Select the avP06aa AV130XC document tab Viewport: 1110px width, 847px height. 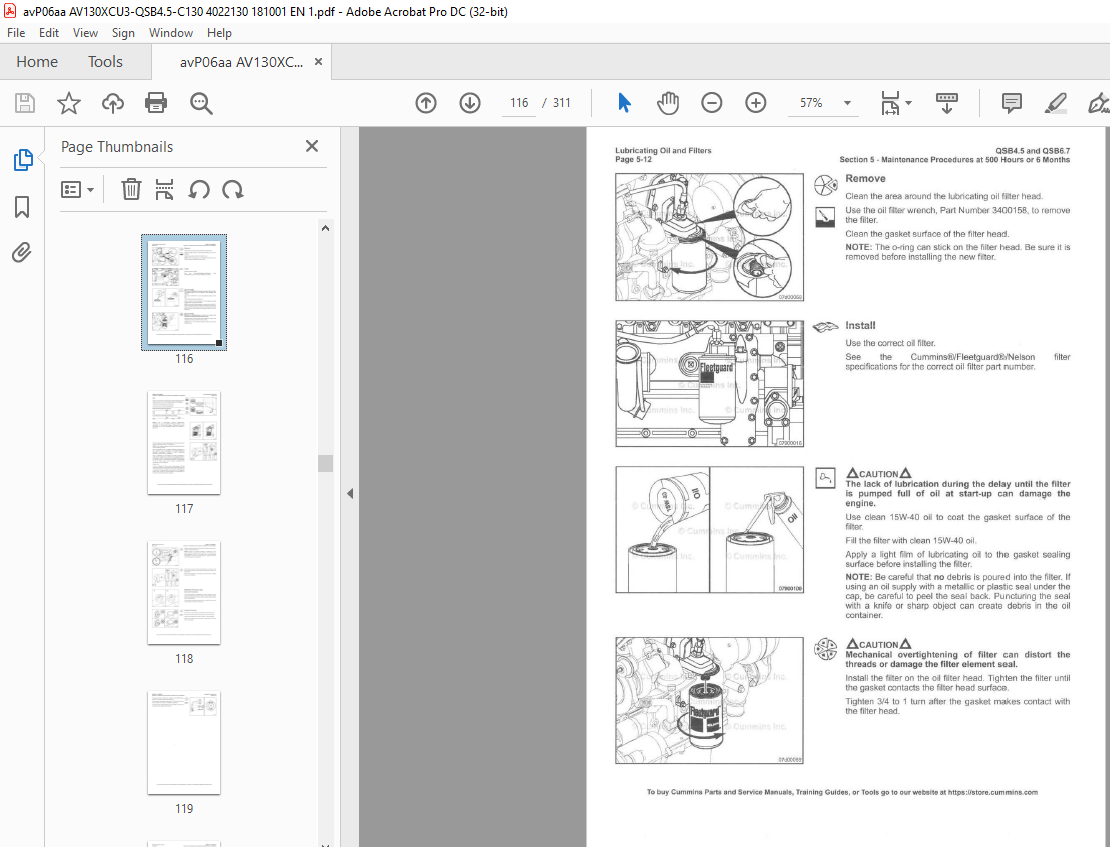(241, 62)
